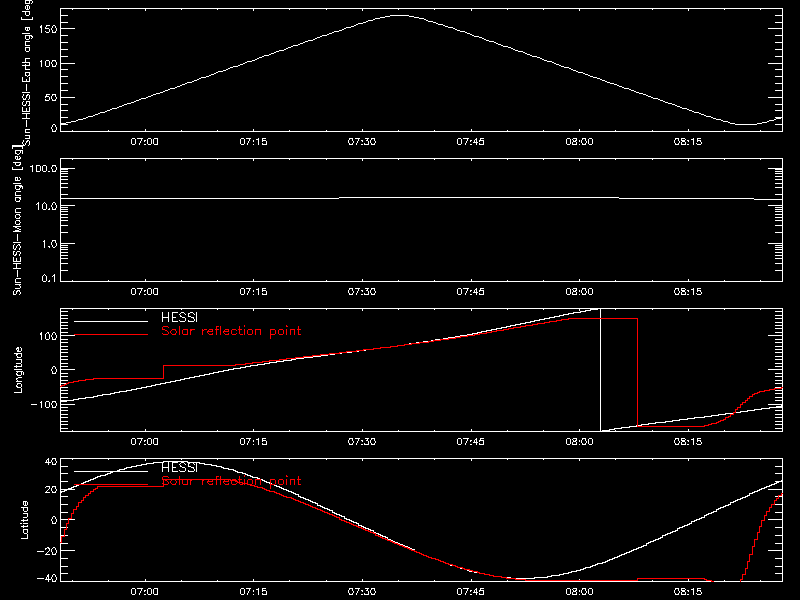This screenshot has height=600, width=800.
Task: Click the Sun-HESSI-Moon angle axis label
Action: coord(17,220)
